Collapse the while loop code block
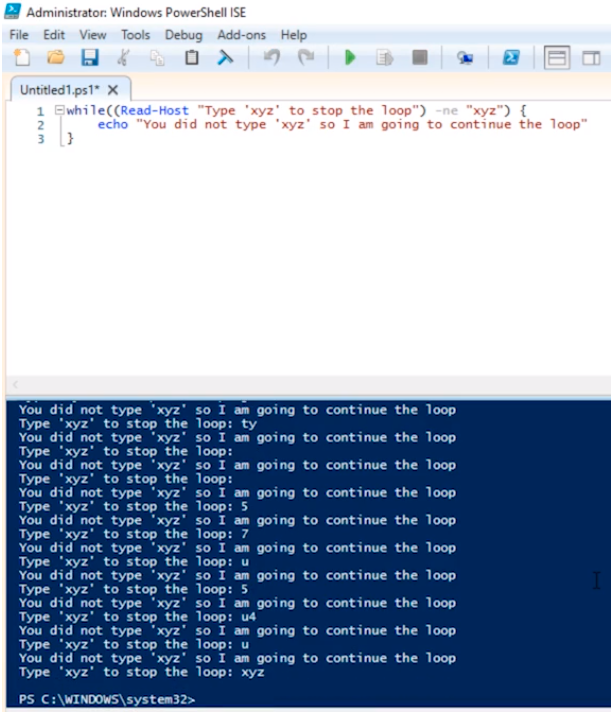 click(x=60, y=110)
